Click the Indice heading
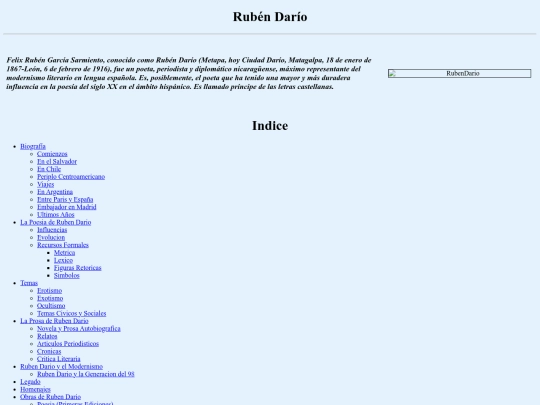The width and height of the screenshot is (540, 405). (270, 125)
